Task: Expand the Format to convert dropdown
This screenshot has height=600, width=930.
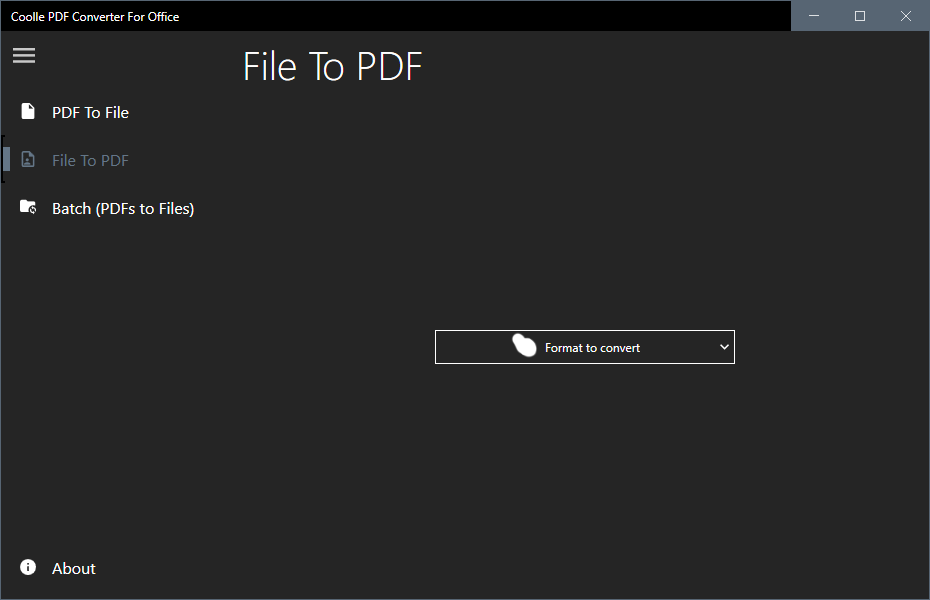Action: click(584, 347)
